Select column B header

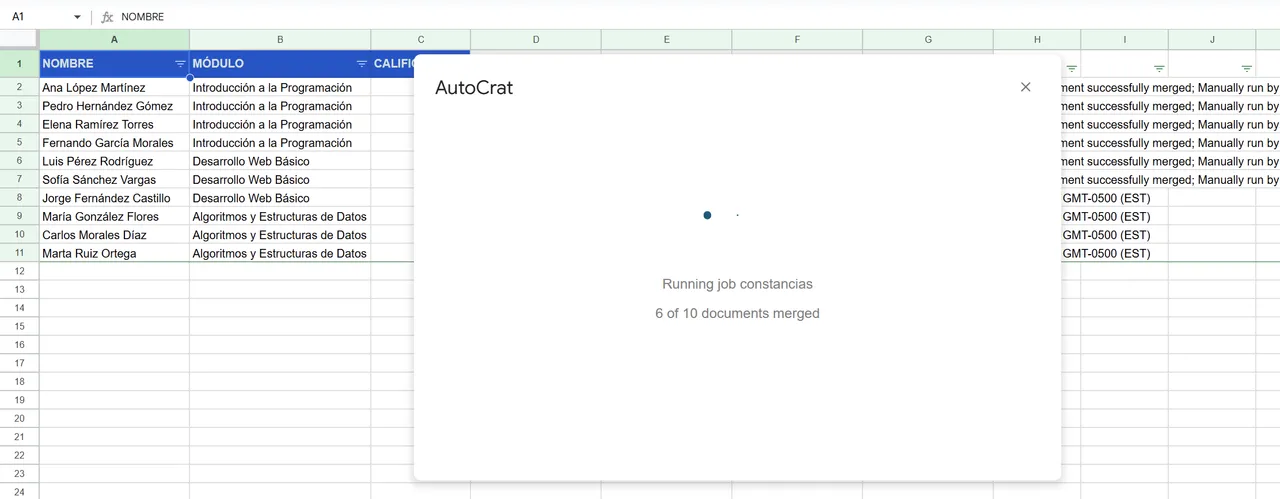(280, 39)
